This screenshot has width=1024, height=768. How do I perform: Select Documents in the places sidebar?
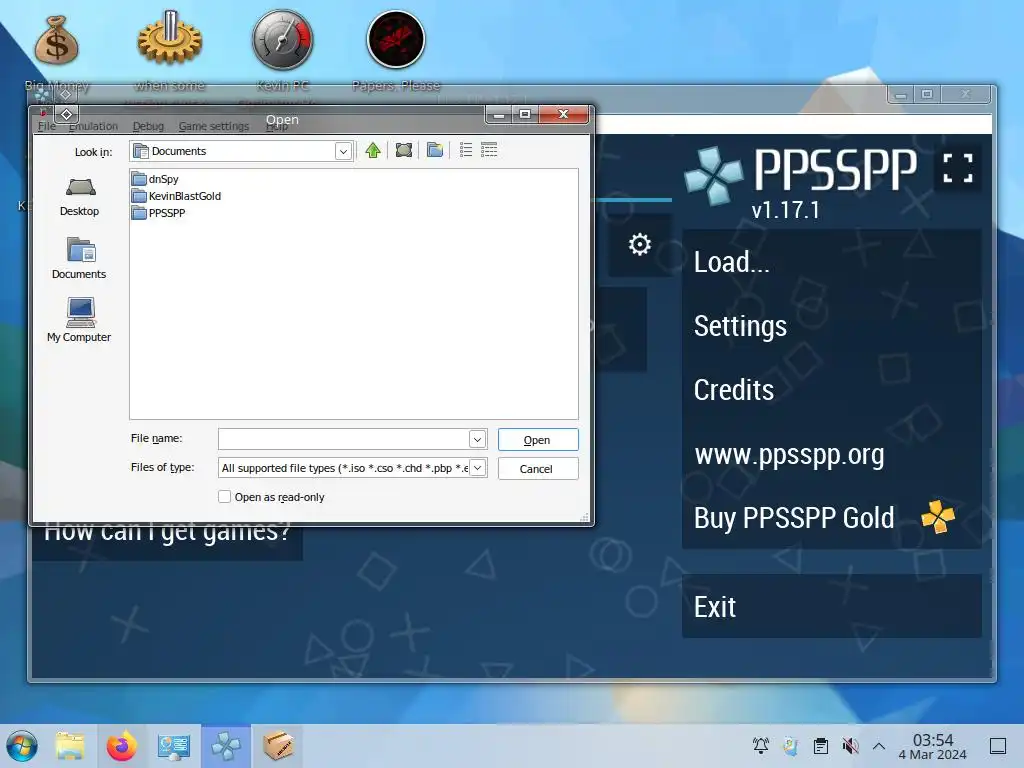click(79, 259)
